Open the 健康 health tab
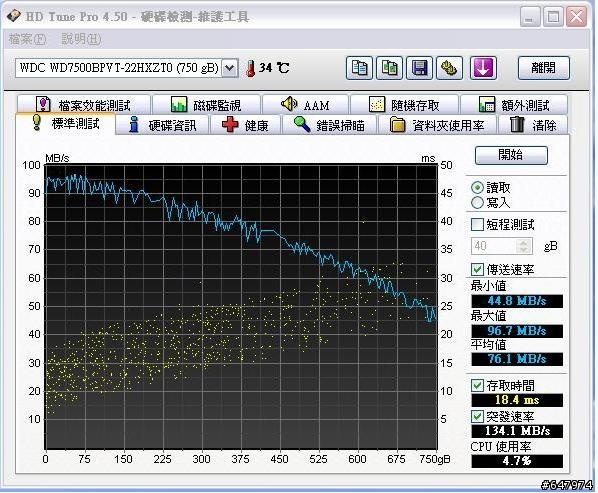 [x=246, y=125]
